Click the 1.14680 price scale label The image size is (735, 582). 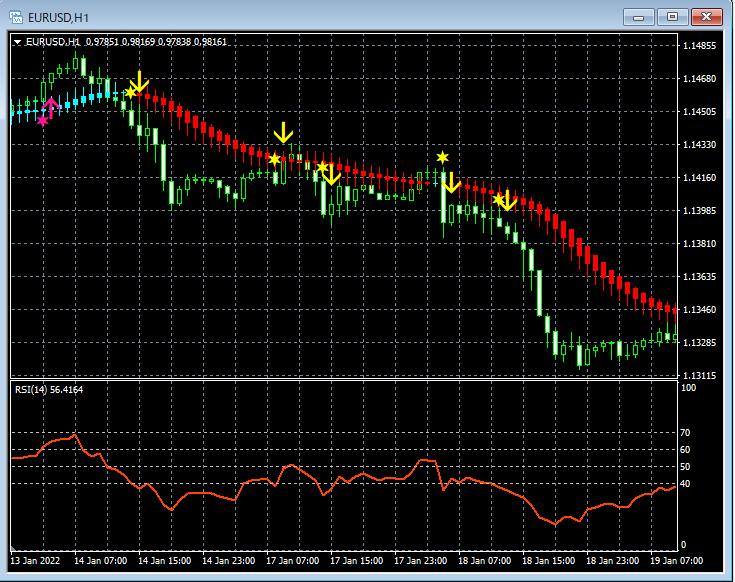(699, 79)
